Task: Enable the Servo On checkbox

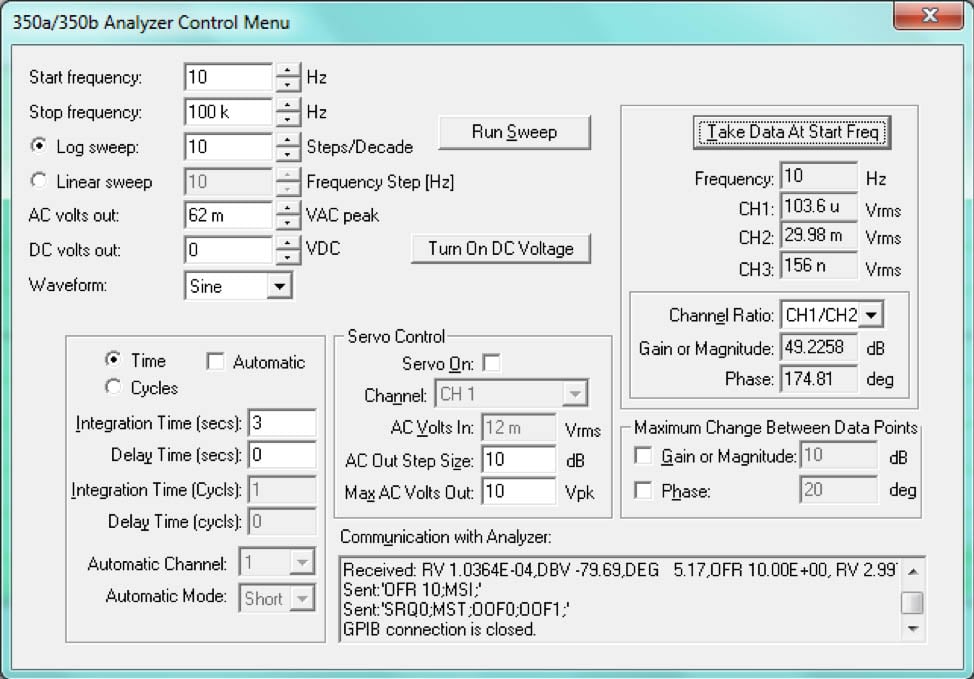Action: pyautogui.click(x=491, y=364)
